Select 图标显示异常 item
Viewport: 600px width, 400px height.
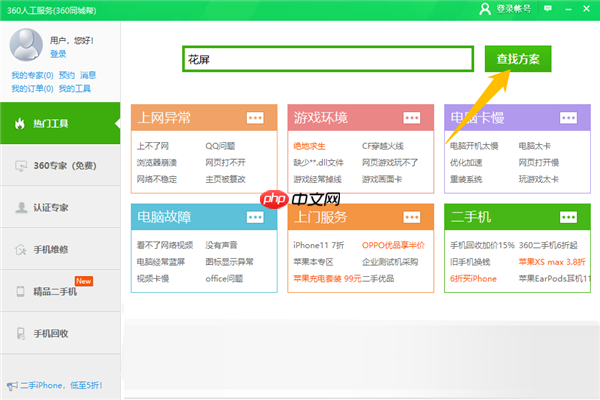[x=229, y=262]
